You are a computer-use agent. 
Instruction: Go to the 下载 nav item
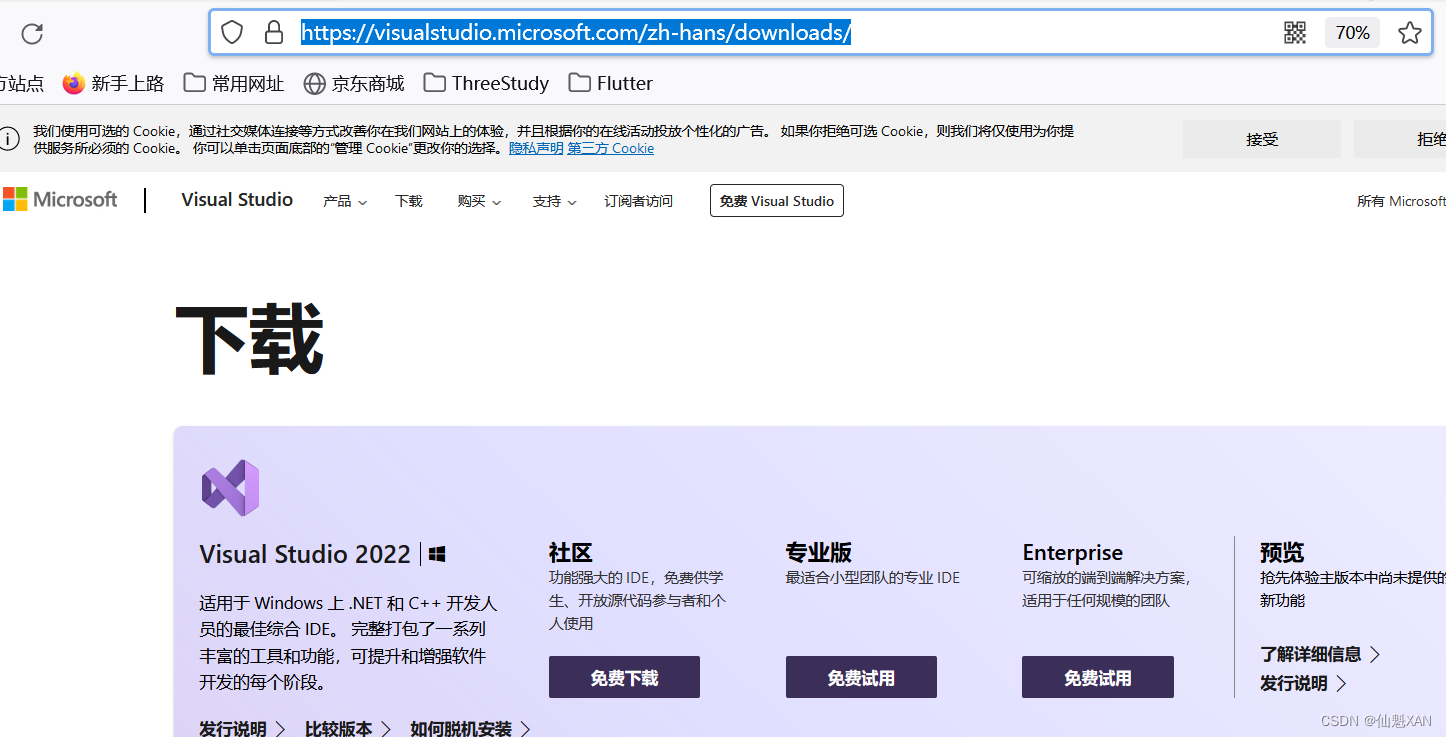(409, 201)
